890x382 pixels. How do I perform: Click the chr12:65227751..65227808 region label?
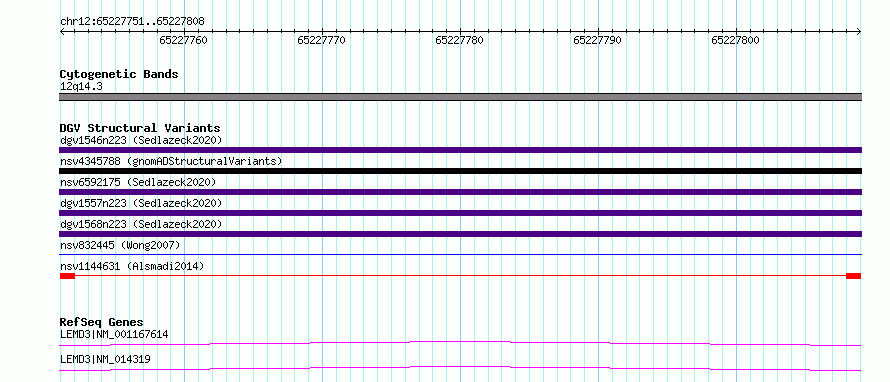[132, 22]
